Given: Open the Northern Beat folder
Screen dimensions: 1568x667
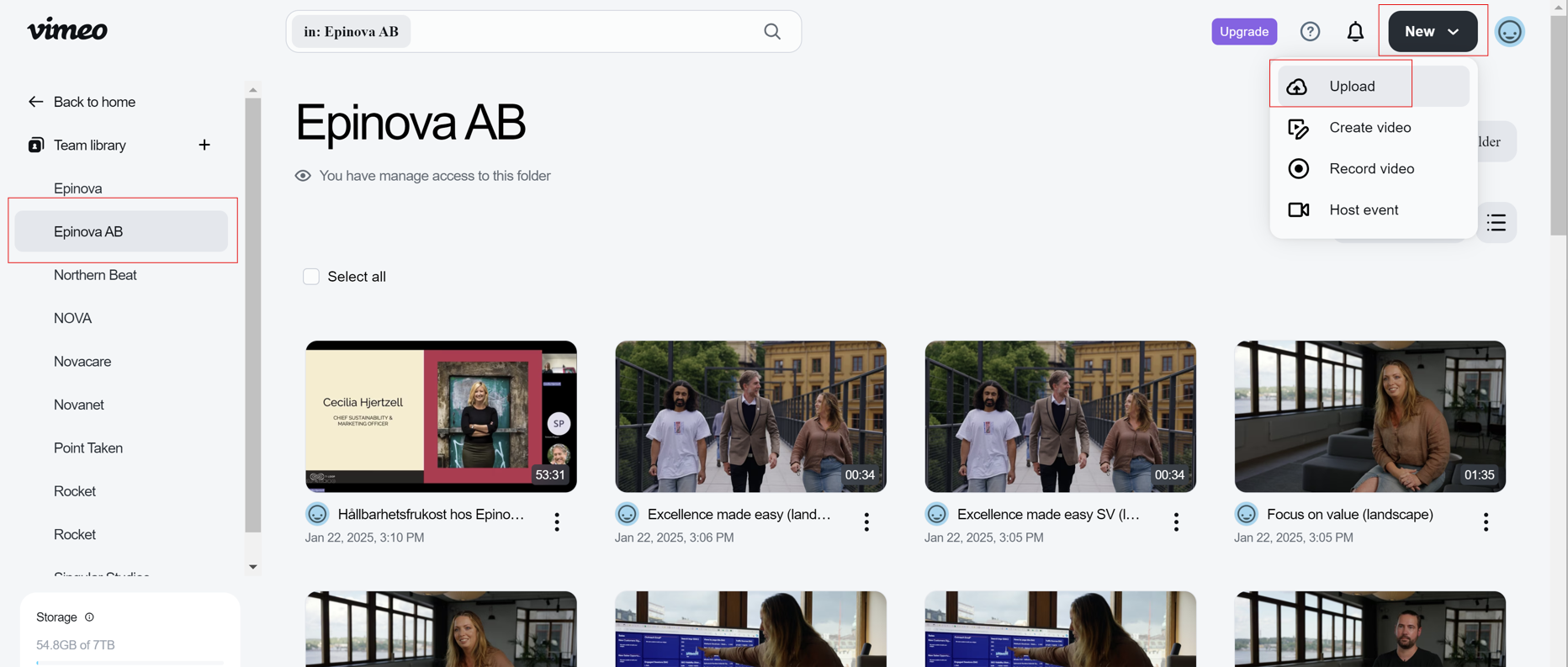Looking at the screenshot, I should pyautogui.click(x=95, y=275).
